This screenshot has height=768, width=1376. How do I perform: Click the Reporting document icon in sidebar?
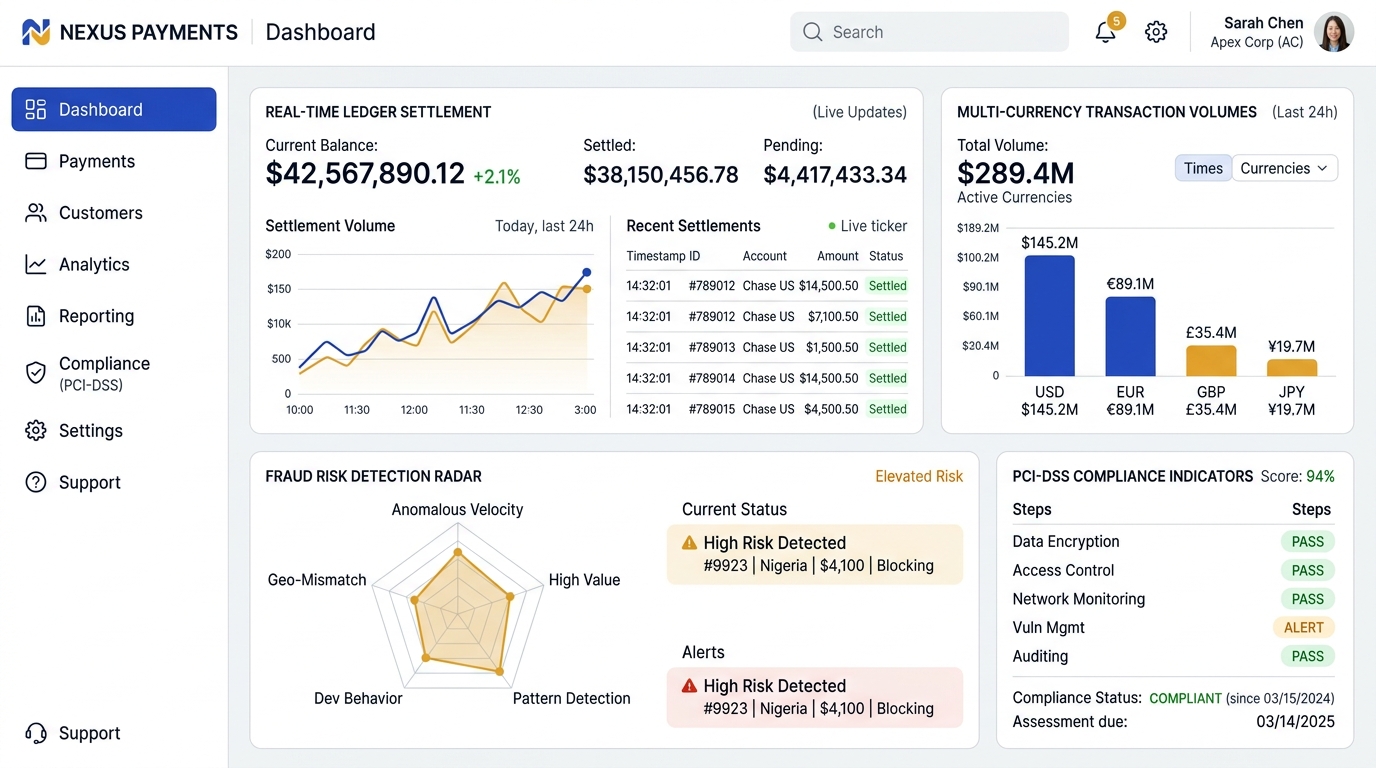(x=36, y=316)
